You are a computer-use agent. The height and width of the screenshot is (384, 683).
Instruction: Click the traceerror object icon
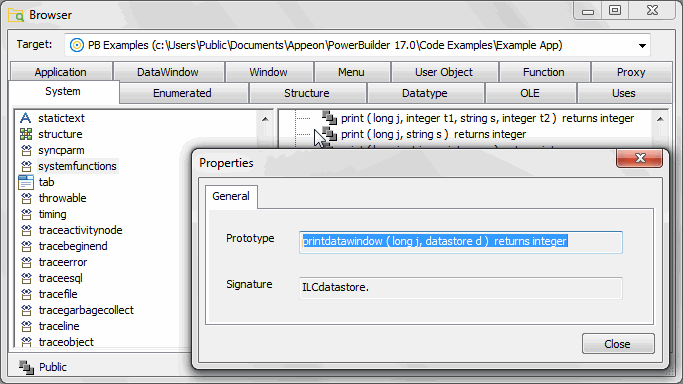point(26,262)
